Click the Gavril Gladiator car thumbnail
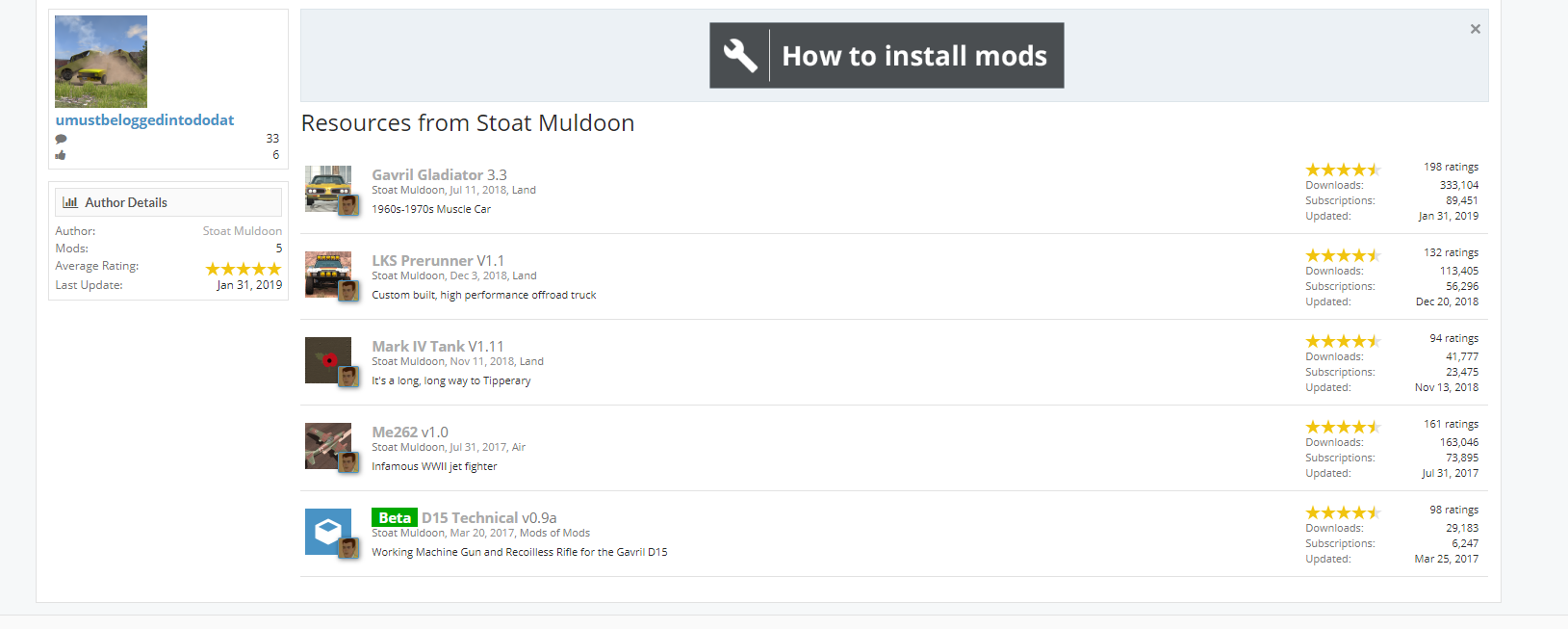This screenshot has height=629, width=1568. 327,187
